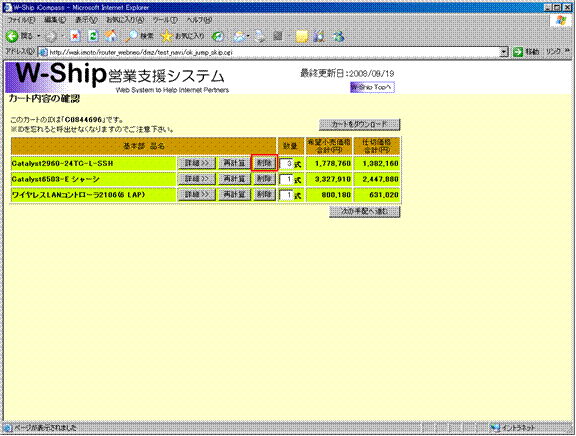Viewport: 576px width, 436px height.
Task: Click 詳細>> for Catalyst6503-E シャーシ
Action: [197, 179]
